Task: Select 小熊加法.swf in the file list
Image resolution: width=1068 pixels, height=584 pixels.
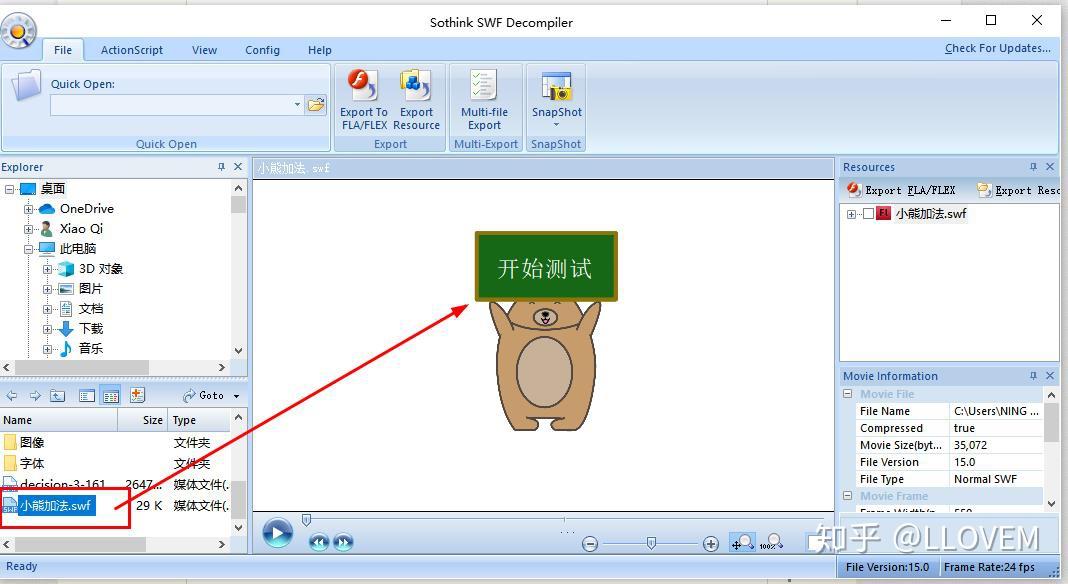Action: coord(56,506)
